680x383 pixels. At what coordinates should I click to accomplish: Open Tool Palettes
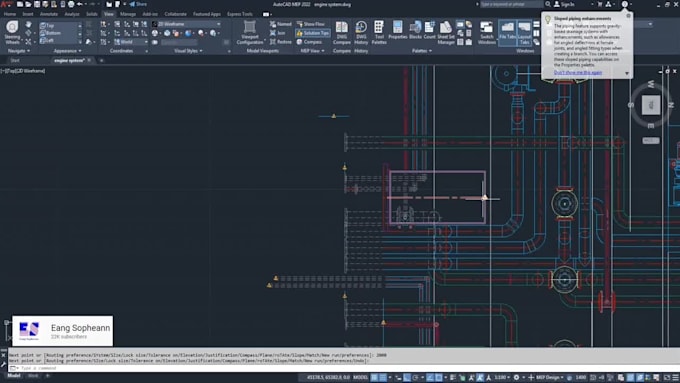tap(379, 32)
